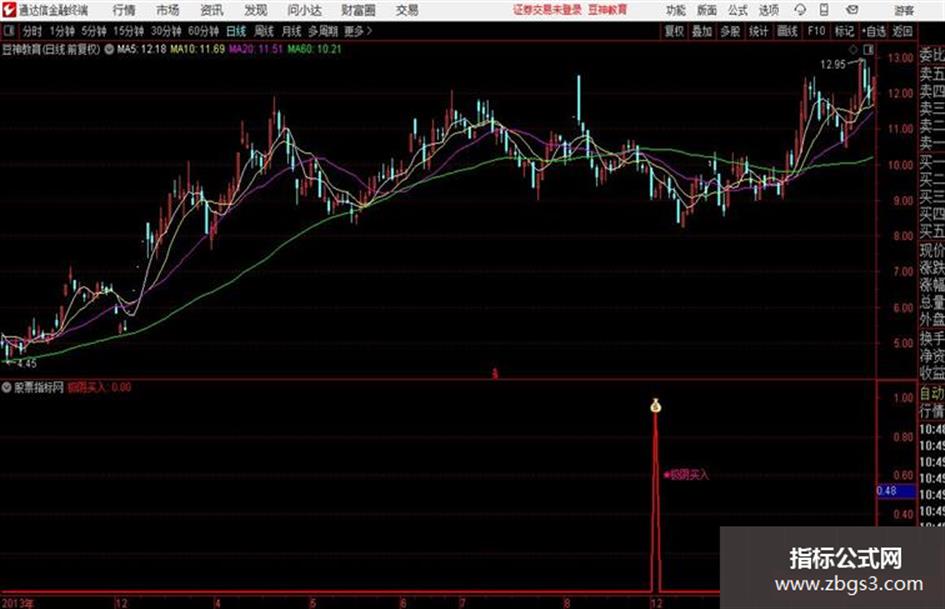
Task: Switch to 周线 weekly period tab
Action: coord(263,31)
